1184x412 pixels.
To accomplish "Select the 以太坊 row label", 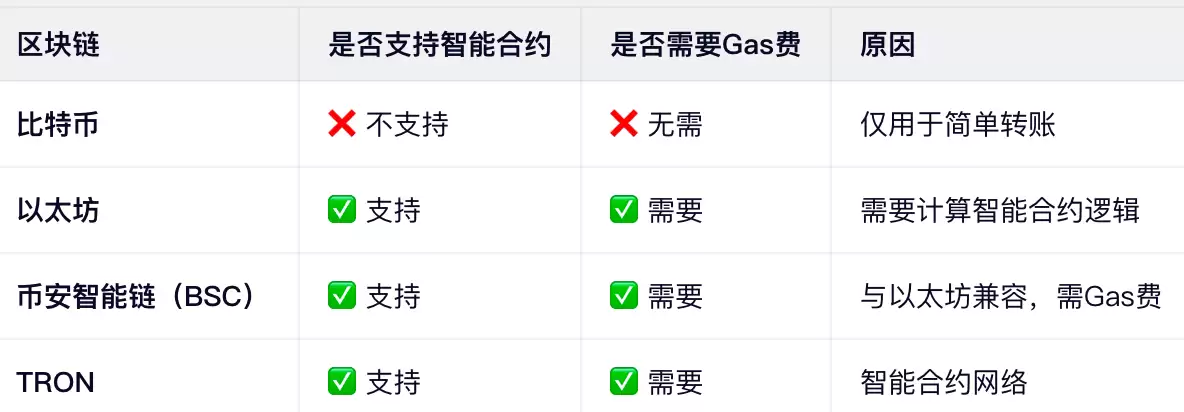I will 58,210.
